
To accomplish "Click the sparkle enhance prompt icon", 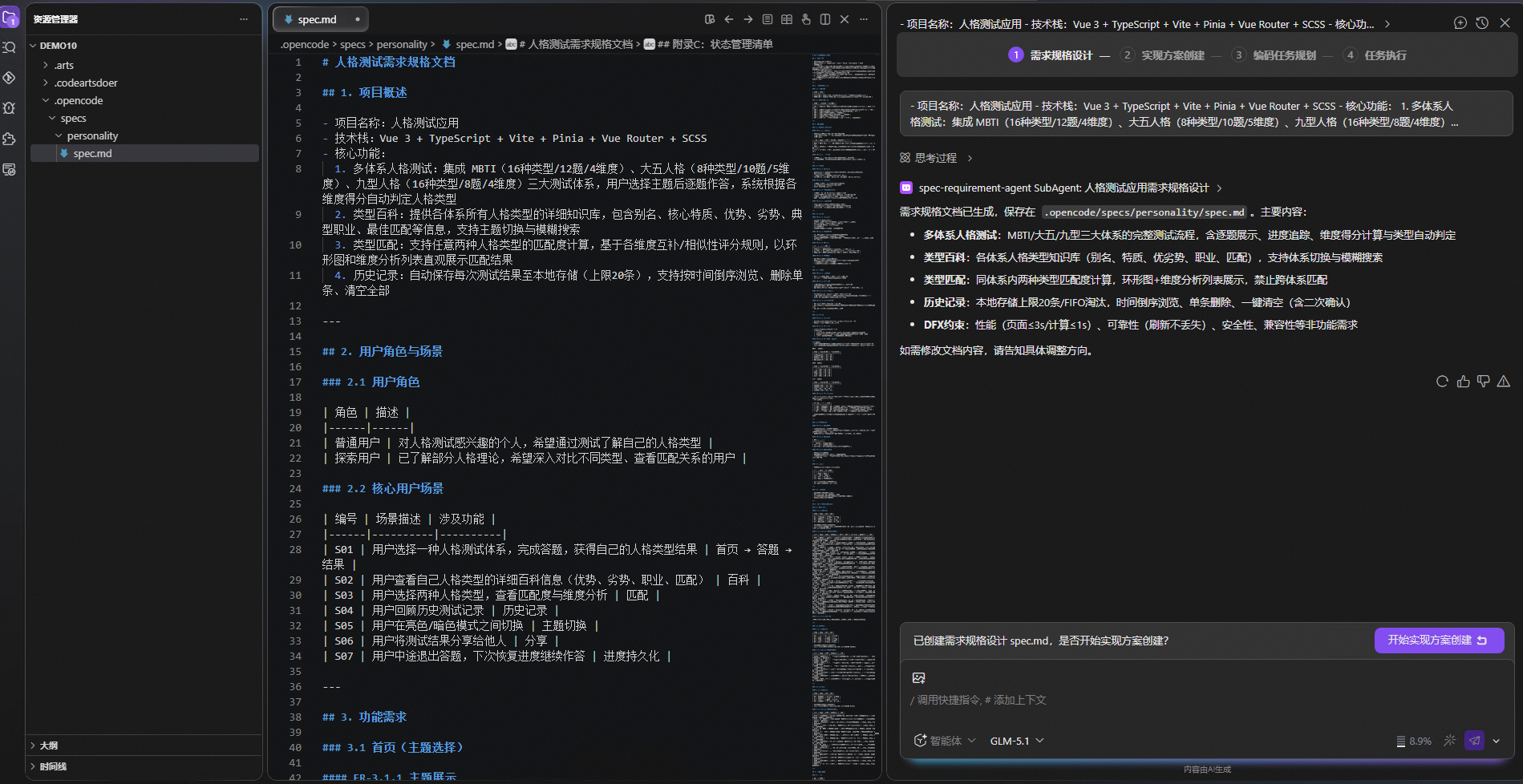I will pyautogui.click(x=1449, y=741).
